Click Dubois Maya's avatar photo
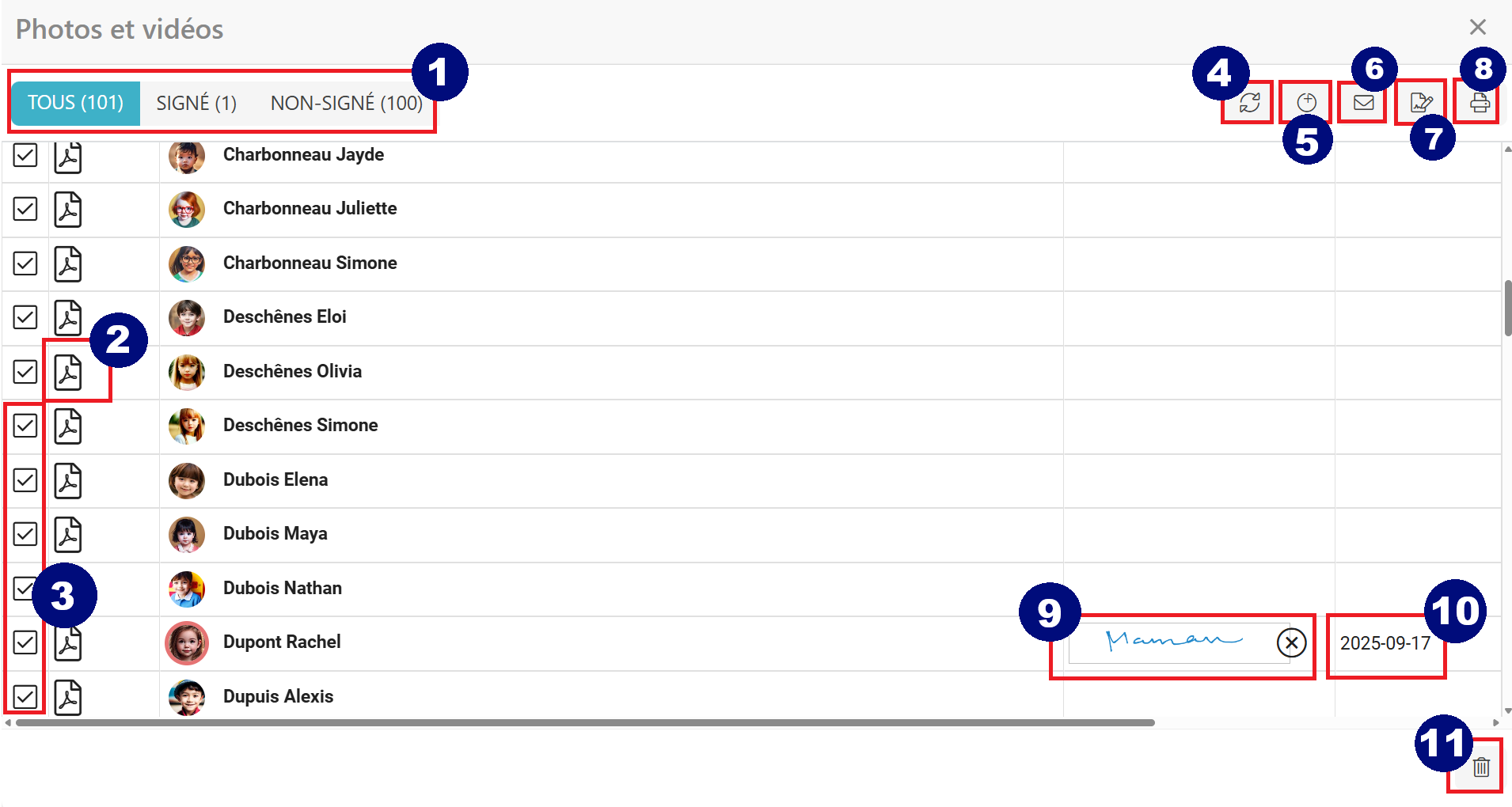This screenshot has width=1512, height=807. [x=187, y=534]
